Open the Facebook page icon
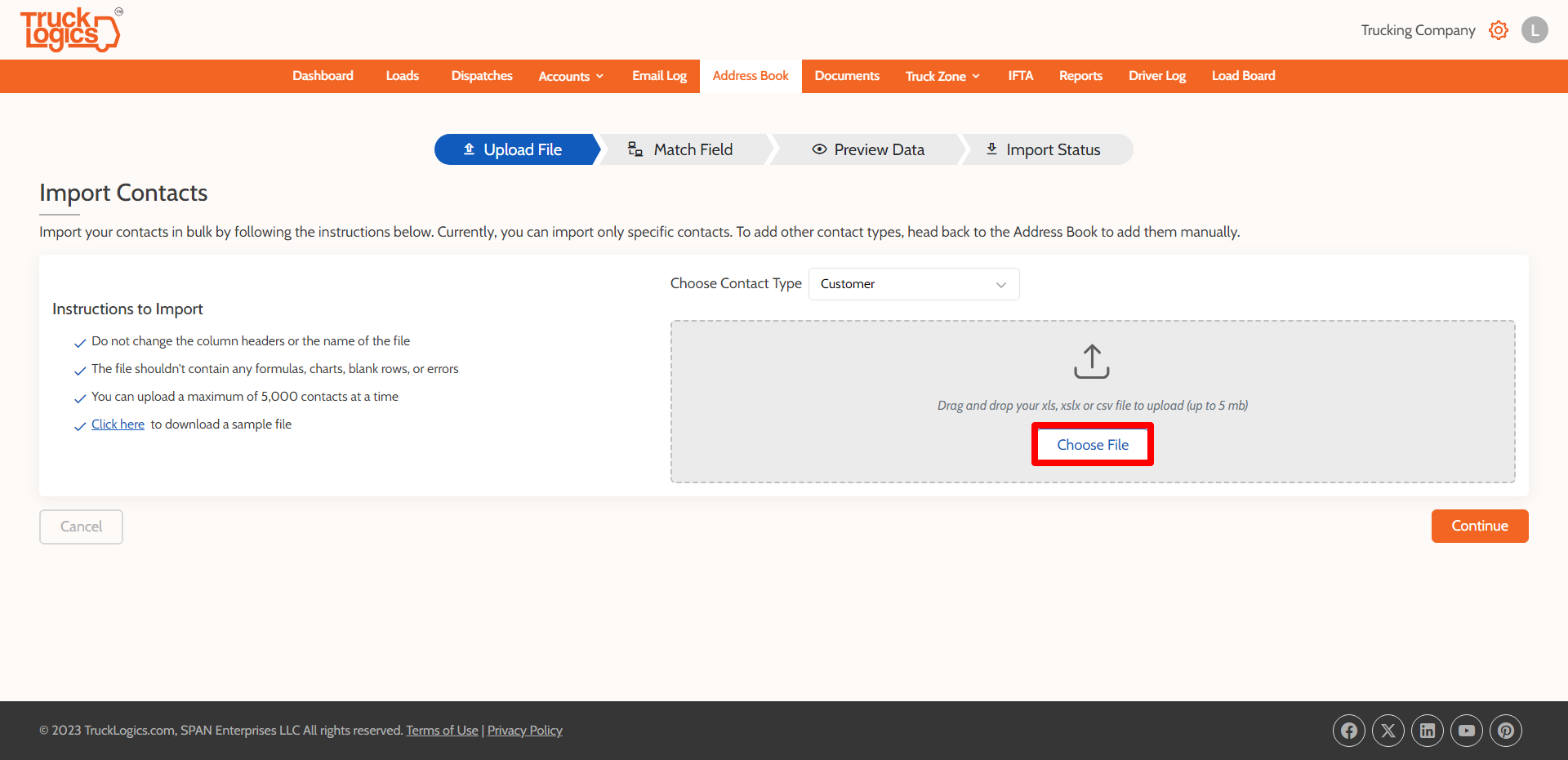The image size is (1568, 760). [1348, 731]
